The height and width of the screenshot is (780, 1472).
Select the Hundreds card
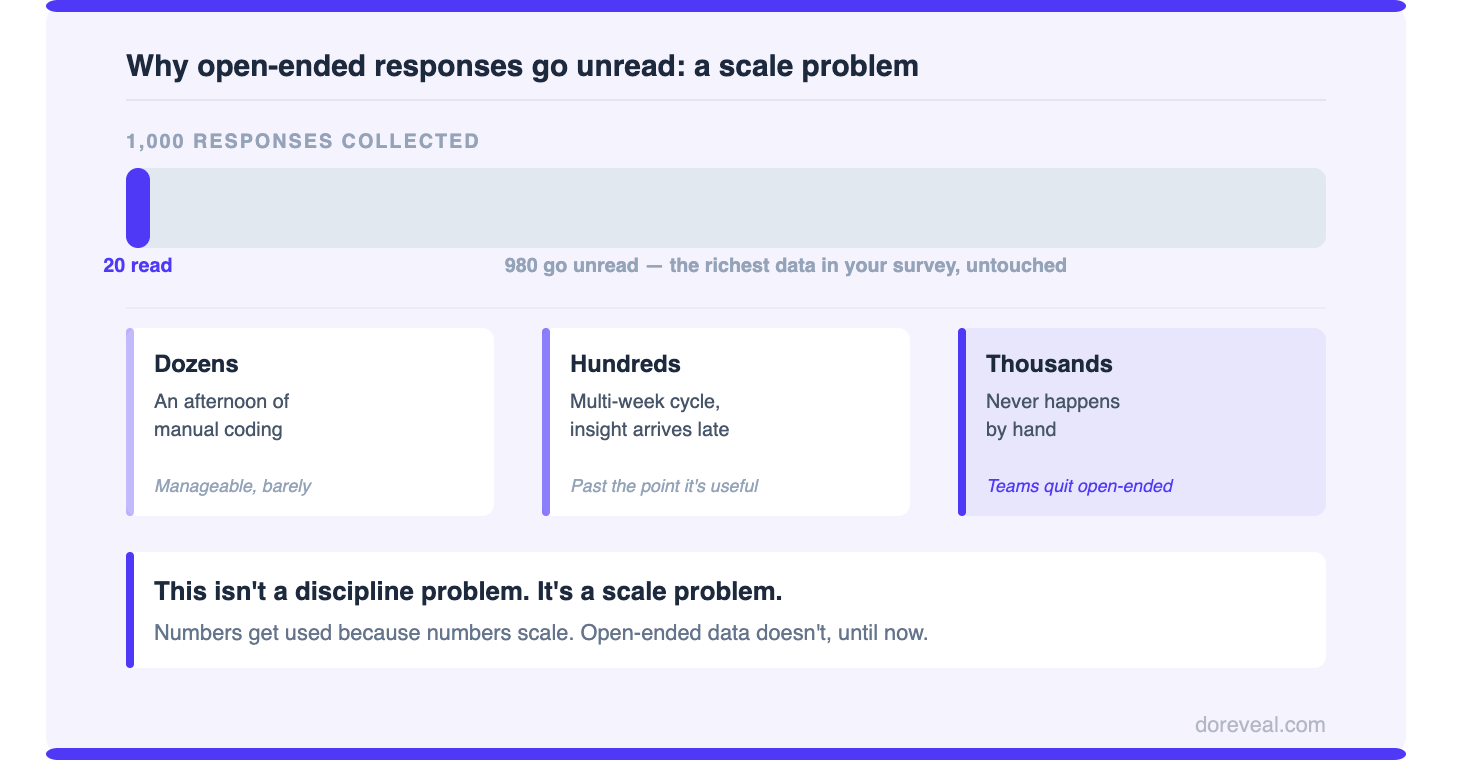726,422
